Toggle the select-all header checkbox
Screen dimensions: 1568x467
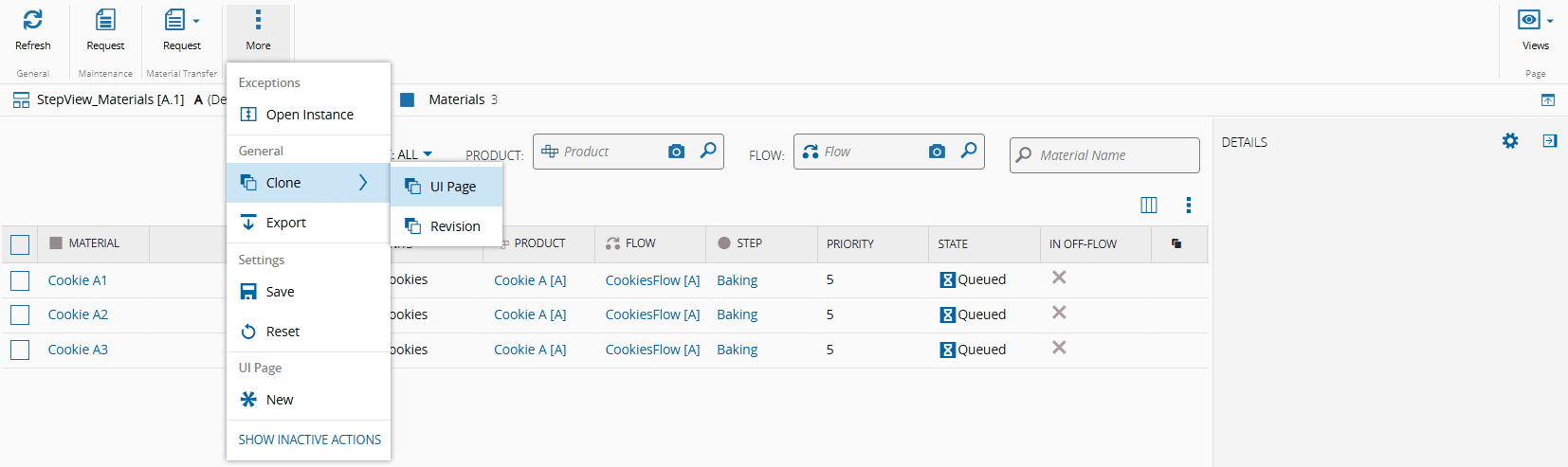click(20, 244)
